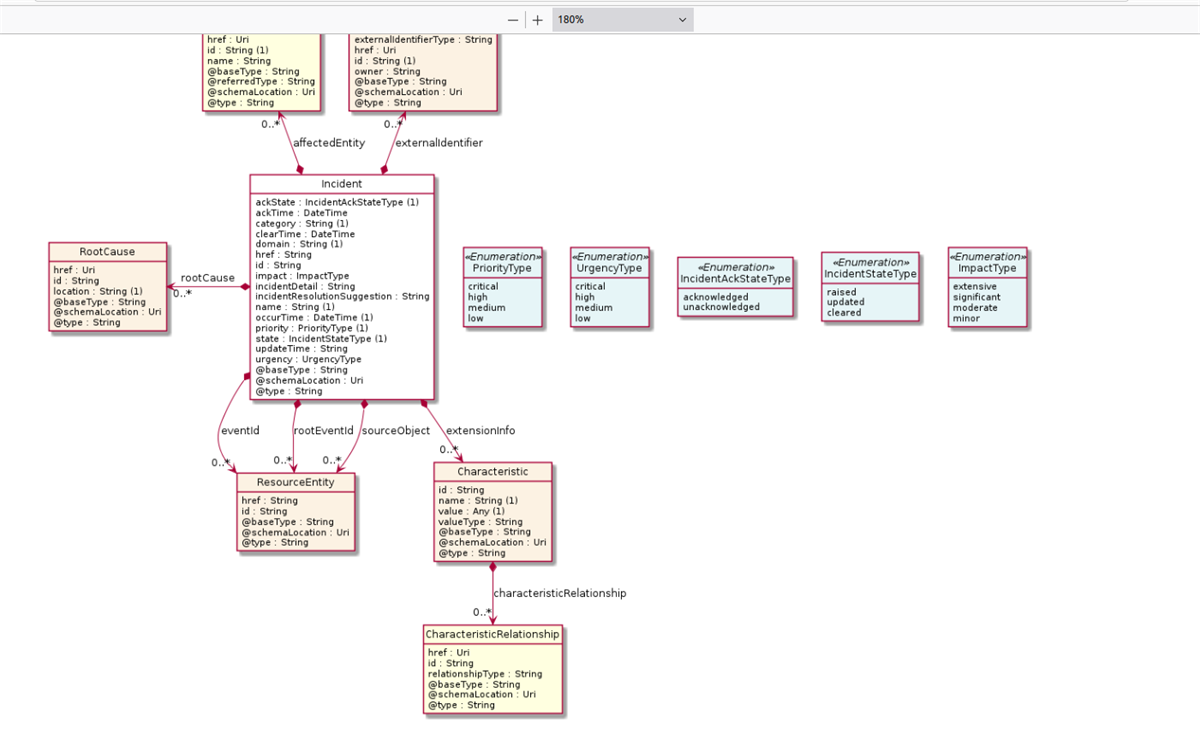Click the eventId association label
Viewport: 1200px width, 740px height.
(239, 431)
